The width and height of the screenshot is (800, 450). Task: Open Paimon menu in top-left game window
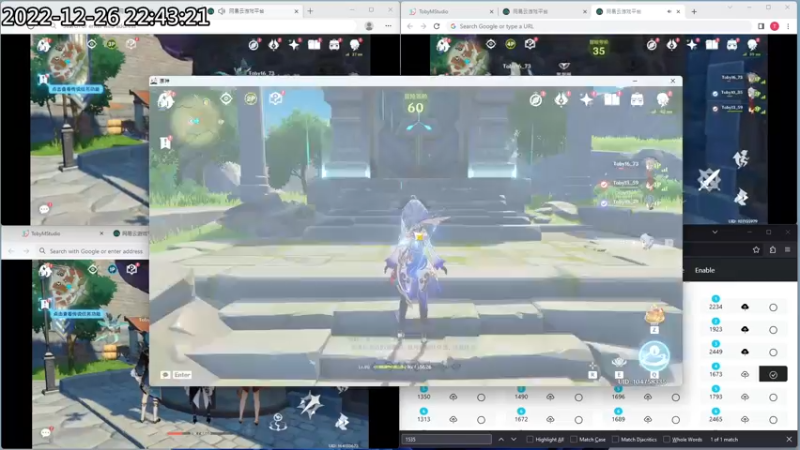click(44, 46)
